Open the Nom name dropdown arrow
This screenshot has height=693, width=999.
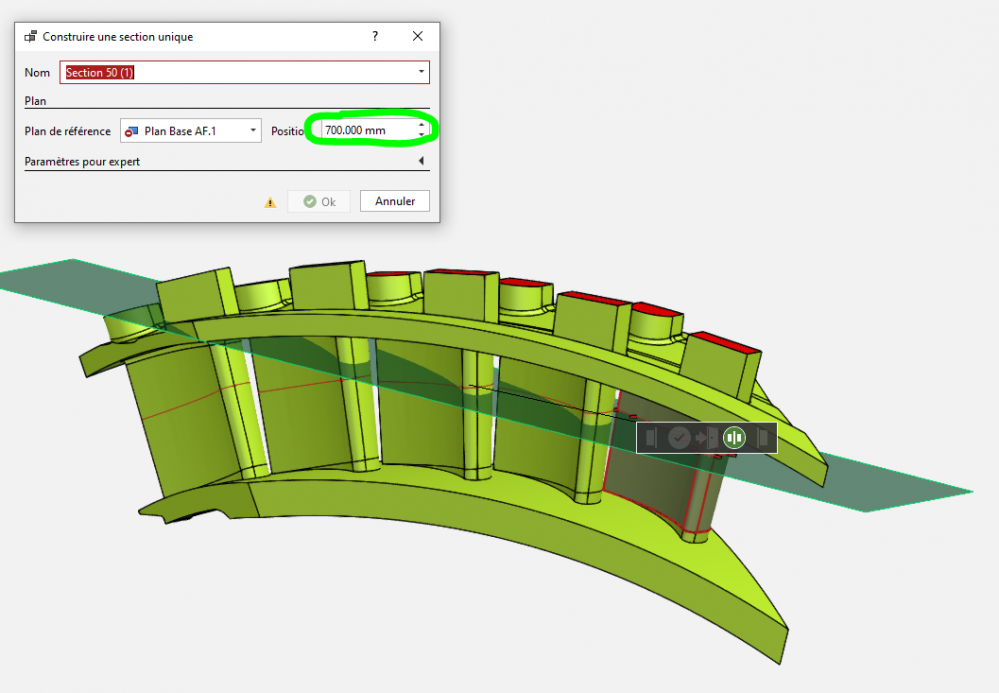click(421, 72)
